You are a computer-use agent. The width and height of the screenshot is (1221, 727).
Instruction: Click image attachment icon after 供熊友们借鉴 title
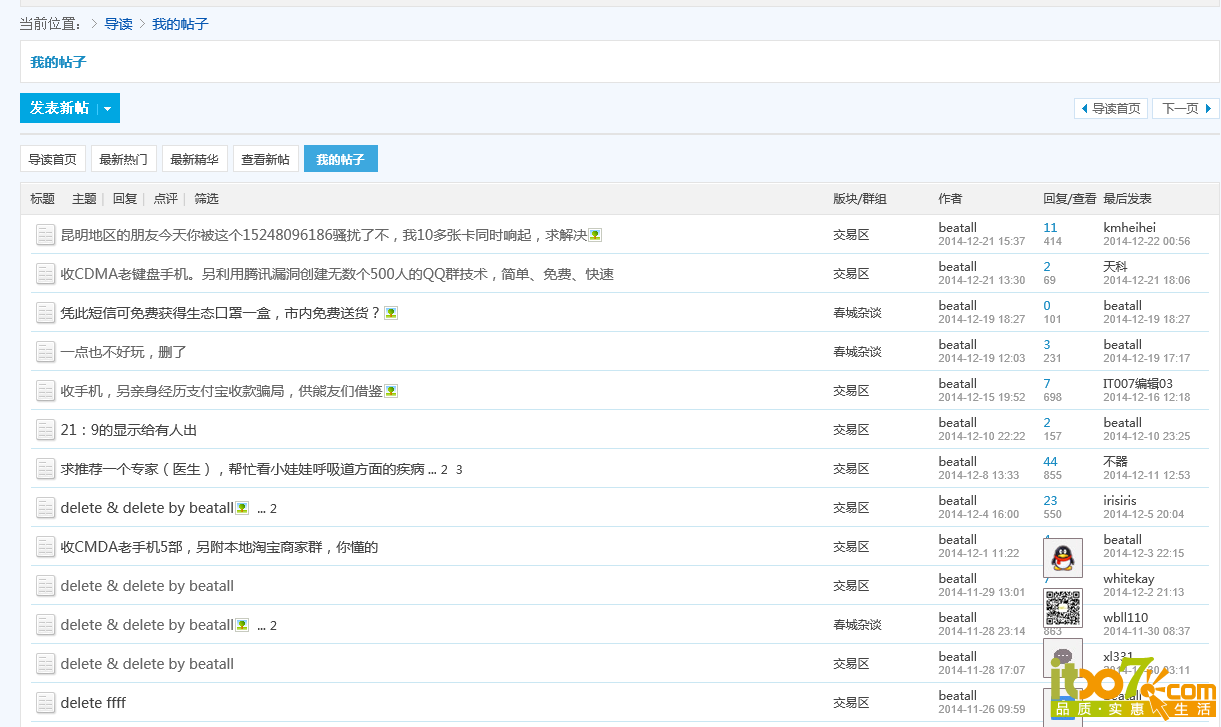[391, 391]
